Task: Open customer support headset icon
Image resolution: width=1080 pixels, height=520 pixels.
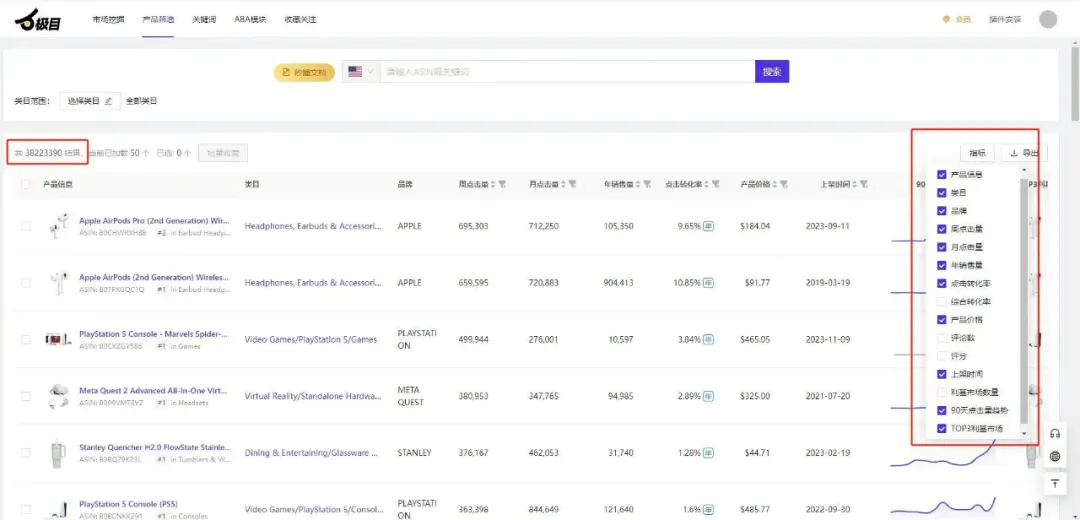Action: coord(1054,433)
